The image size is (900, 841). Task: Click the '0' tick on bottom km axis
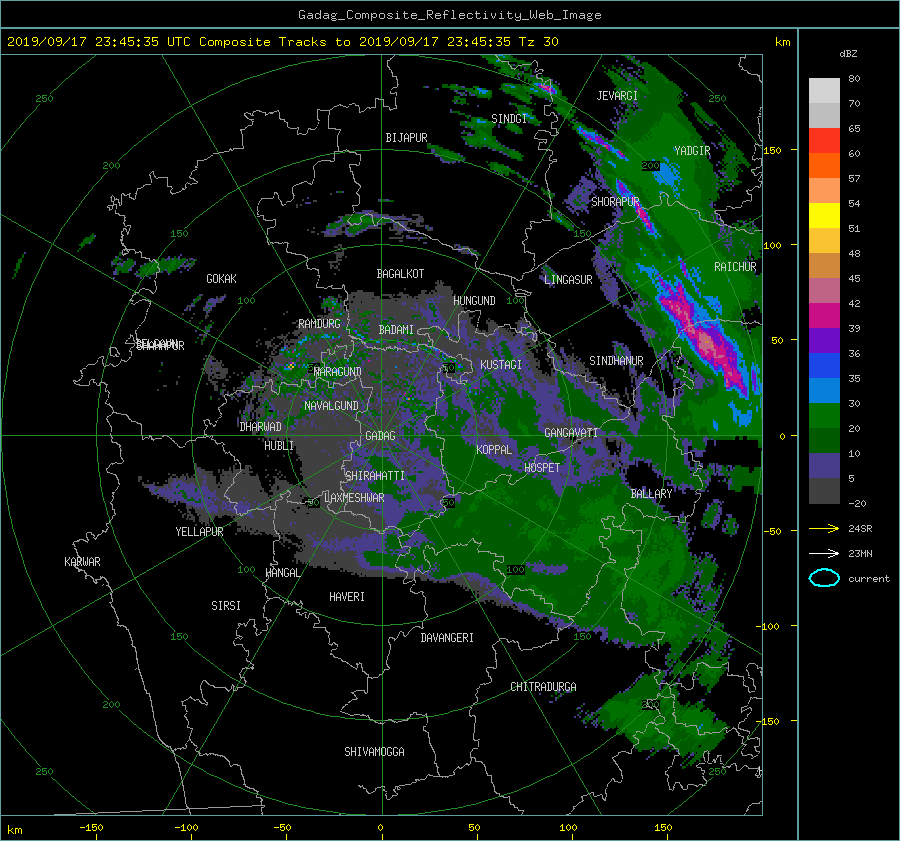point(381,828)
